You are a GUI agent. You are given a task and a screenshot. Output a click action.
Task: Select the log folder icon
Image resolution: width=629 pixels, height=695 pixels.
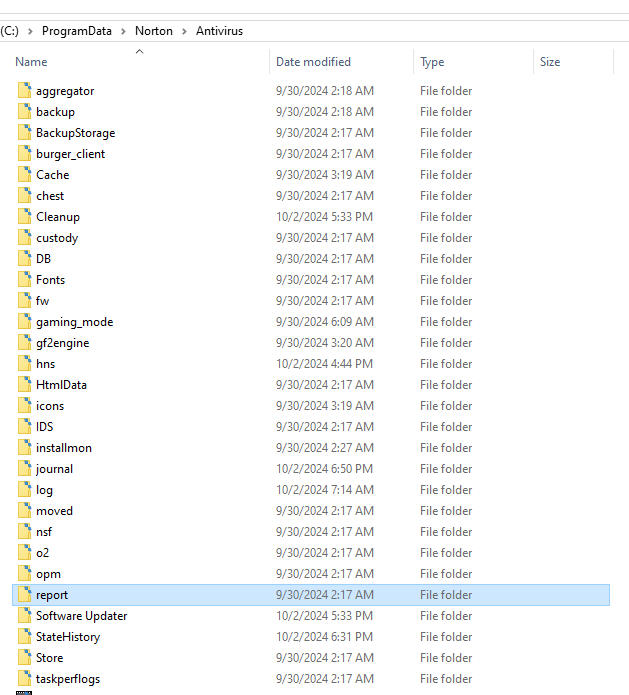tap(25, 489)
